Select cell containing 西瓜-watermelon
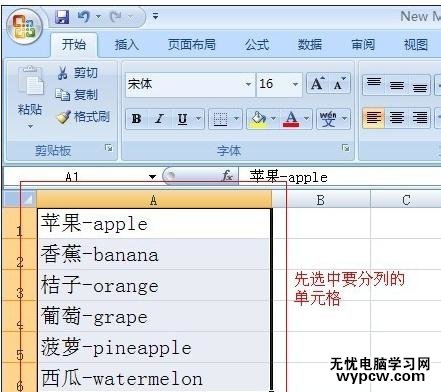Image resolution: width=441 pixels, height=392 pixels. click(154, 378)
